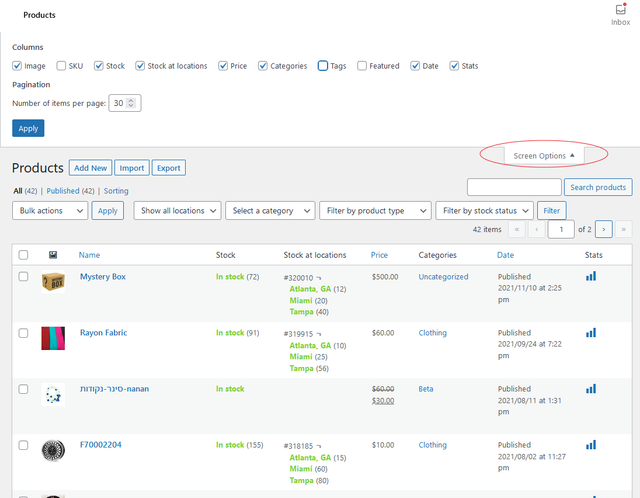The image size is (640, 498).
Task: Toggle Stock at locations column checkbox
Action: [140, 66]
